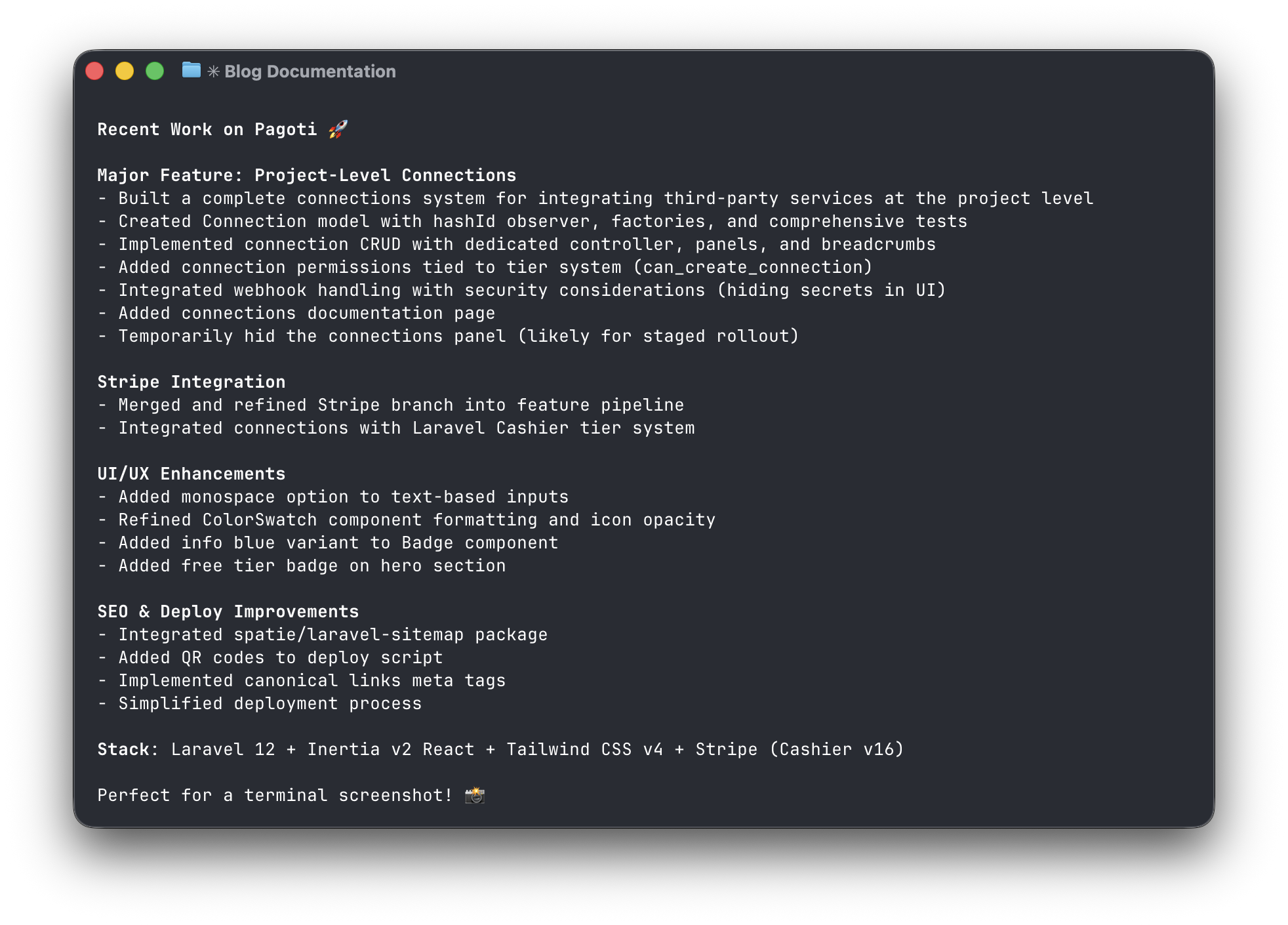Click the blue folder icon in title bar
Viewport: 1288px width, 925px height.
190,71
